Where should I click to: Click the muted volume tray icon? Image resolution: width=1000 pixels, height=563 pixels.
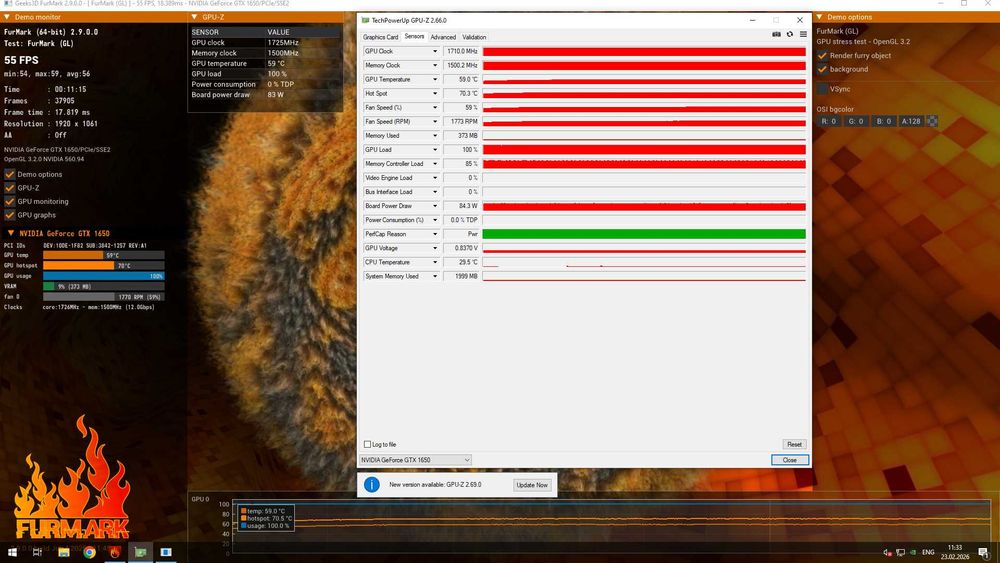[887, 553]
